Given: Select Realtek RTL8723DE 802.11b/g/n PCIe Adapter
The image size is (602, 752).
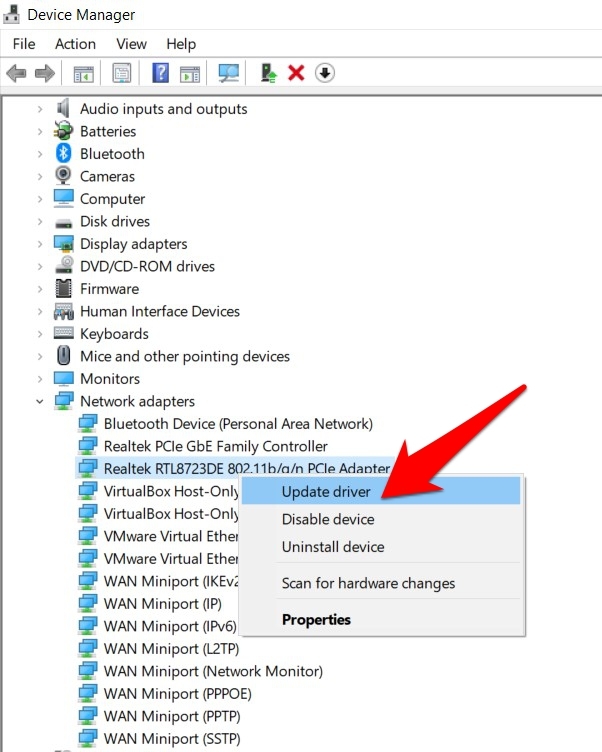Looking at the screenshot, I should 247,468.
